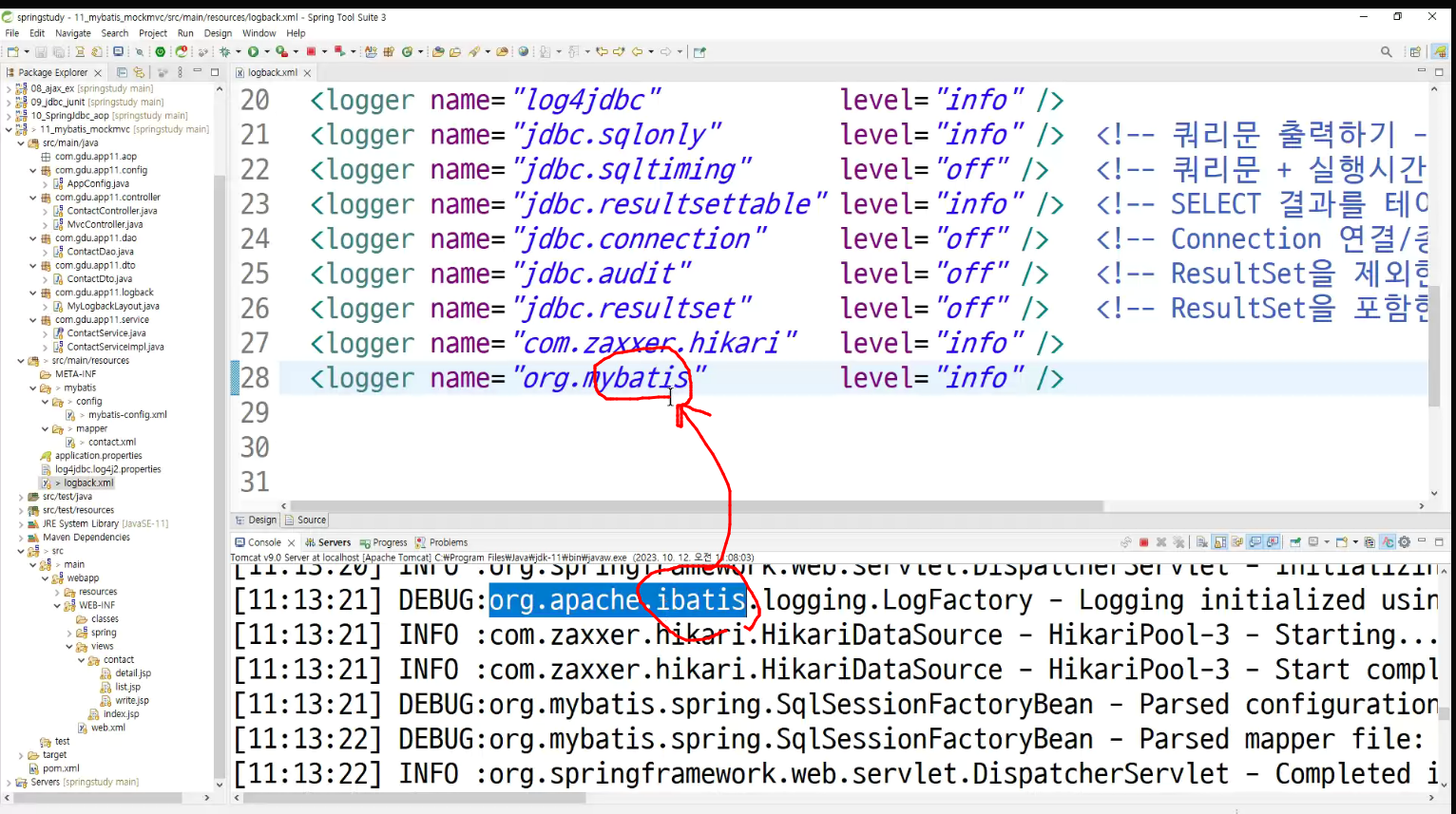Image resolution: width=1456 pixels, height=814 pixels.
Task: Switch editor to Source view tab
Action: point(305,520)
